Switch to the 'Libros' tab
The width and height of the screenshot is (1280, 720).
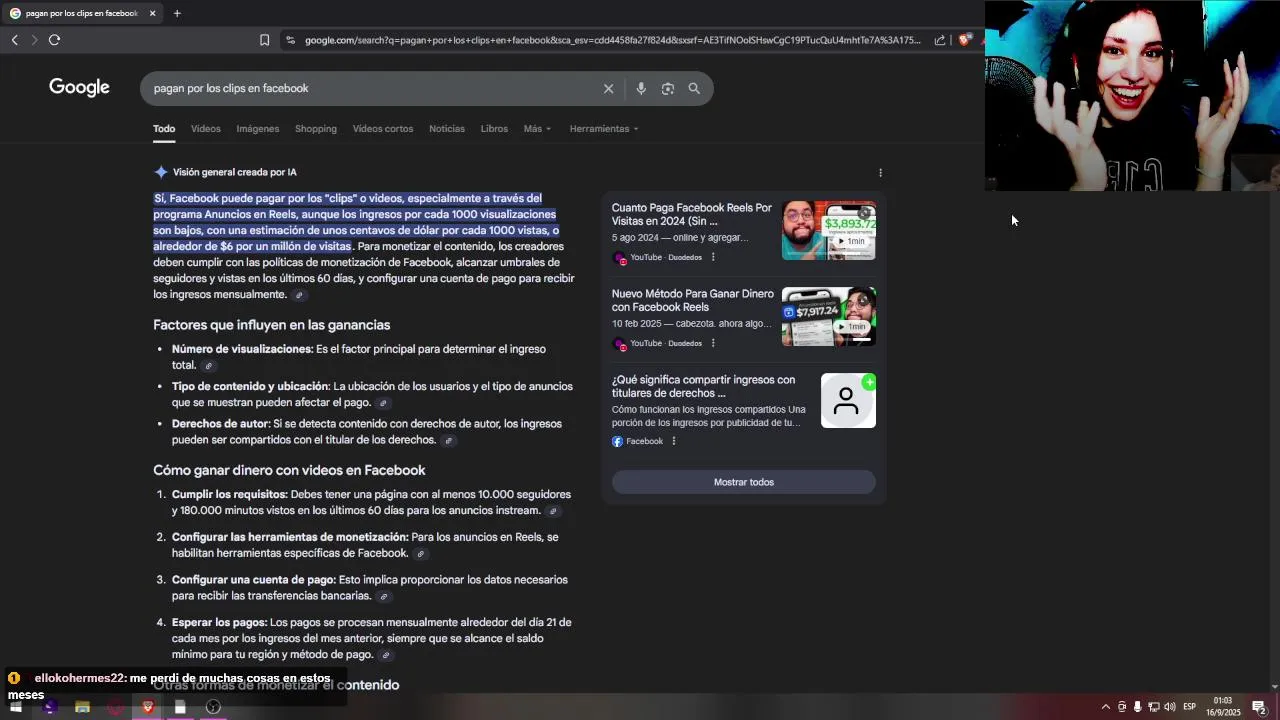pyautogui.click(x=494, y=129)
